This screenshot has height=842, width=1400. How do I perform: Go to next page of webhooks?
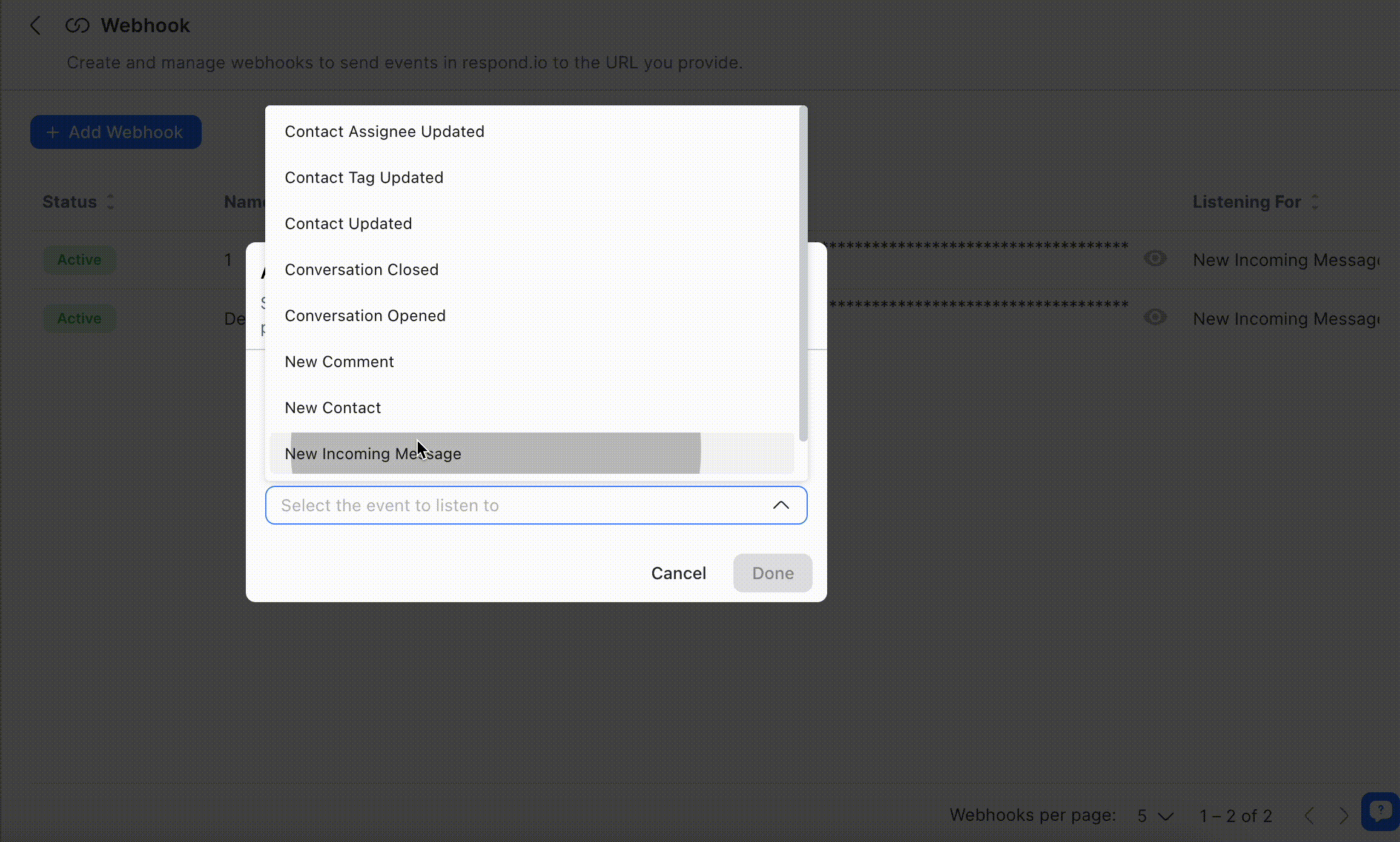[1343, 816]
